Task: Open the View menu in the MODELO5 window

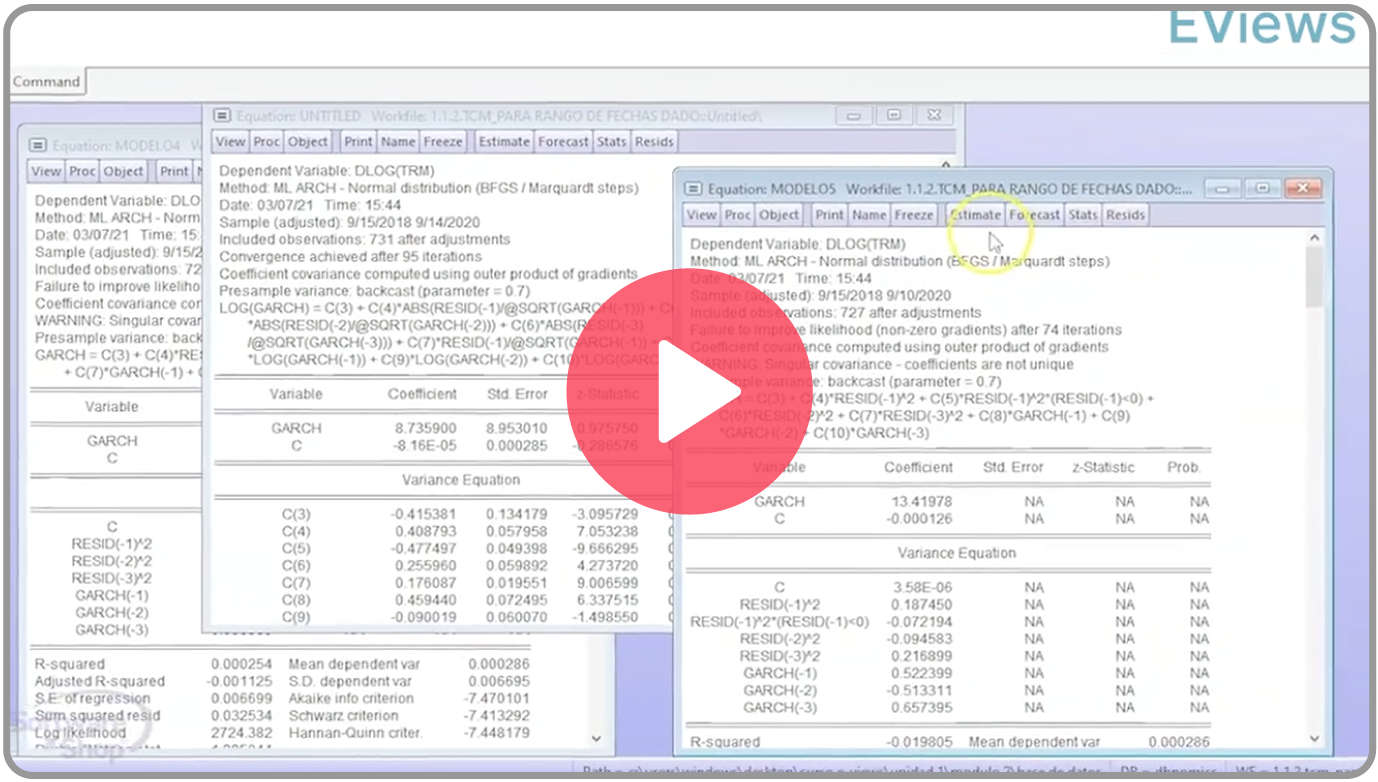Action: (x=701, y=215)
